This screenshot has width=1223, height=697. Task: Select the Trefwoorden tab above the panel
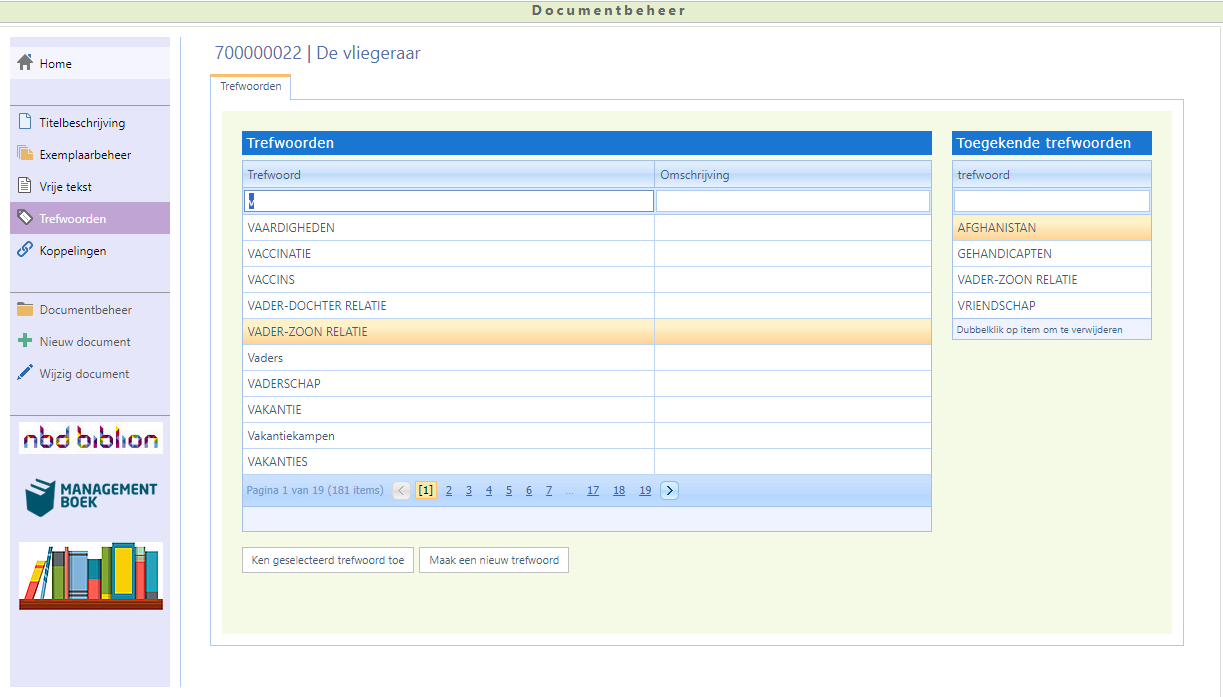(x=251, y=87)
